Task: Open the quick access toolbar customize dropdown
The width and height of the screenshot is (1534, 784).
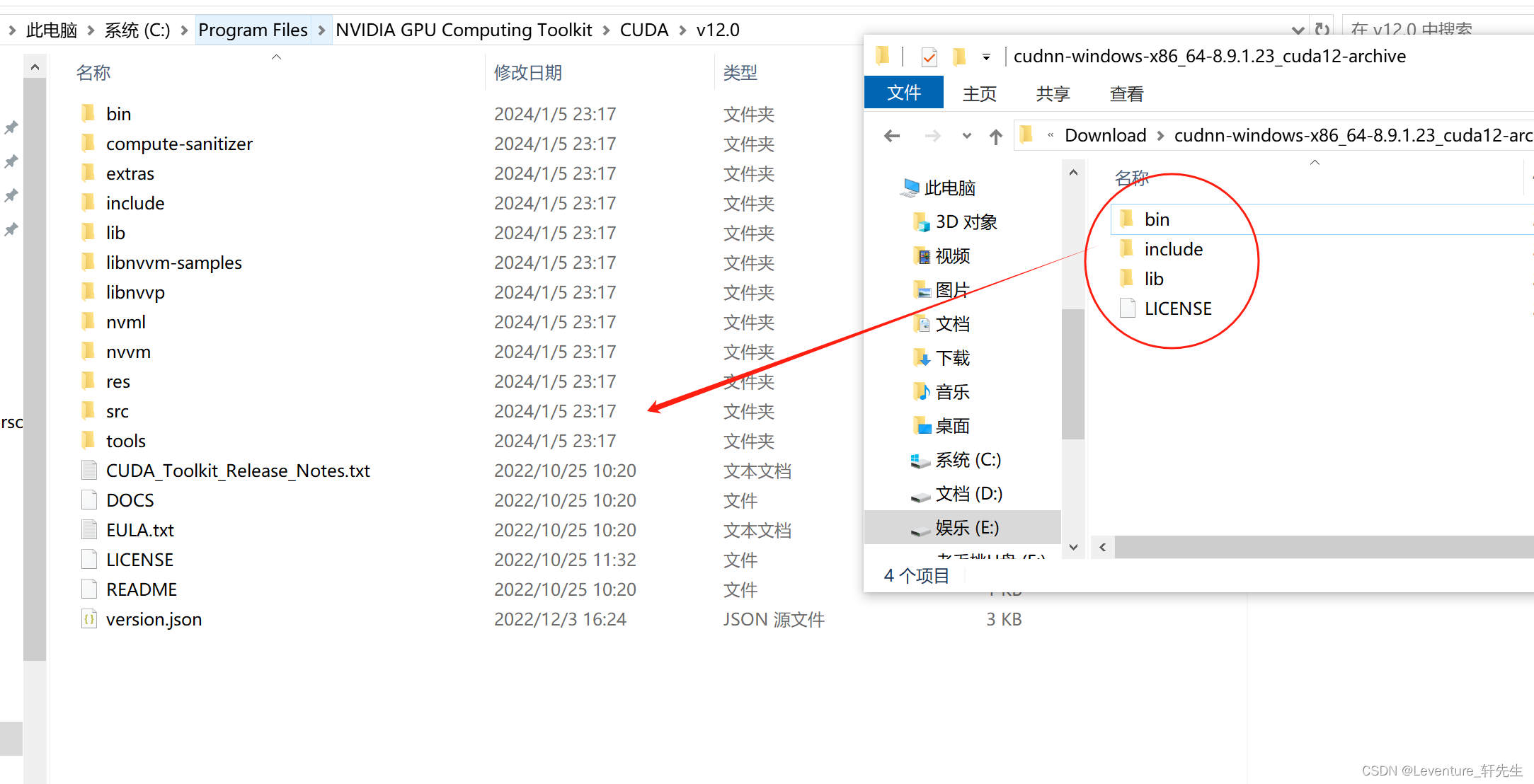Action: pos(986,57)
